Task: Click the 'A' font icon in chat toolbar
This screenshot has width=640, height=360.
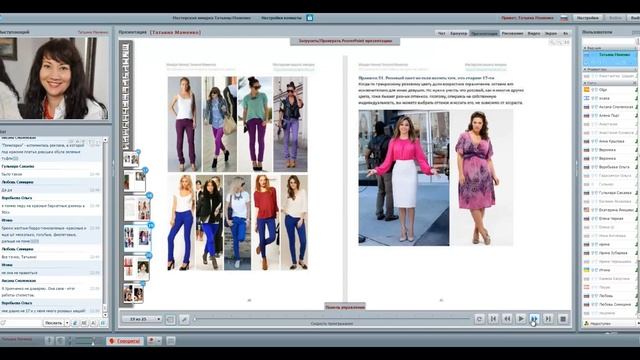Action: (x=93, y=323)
